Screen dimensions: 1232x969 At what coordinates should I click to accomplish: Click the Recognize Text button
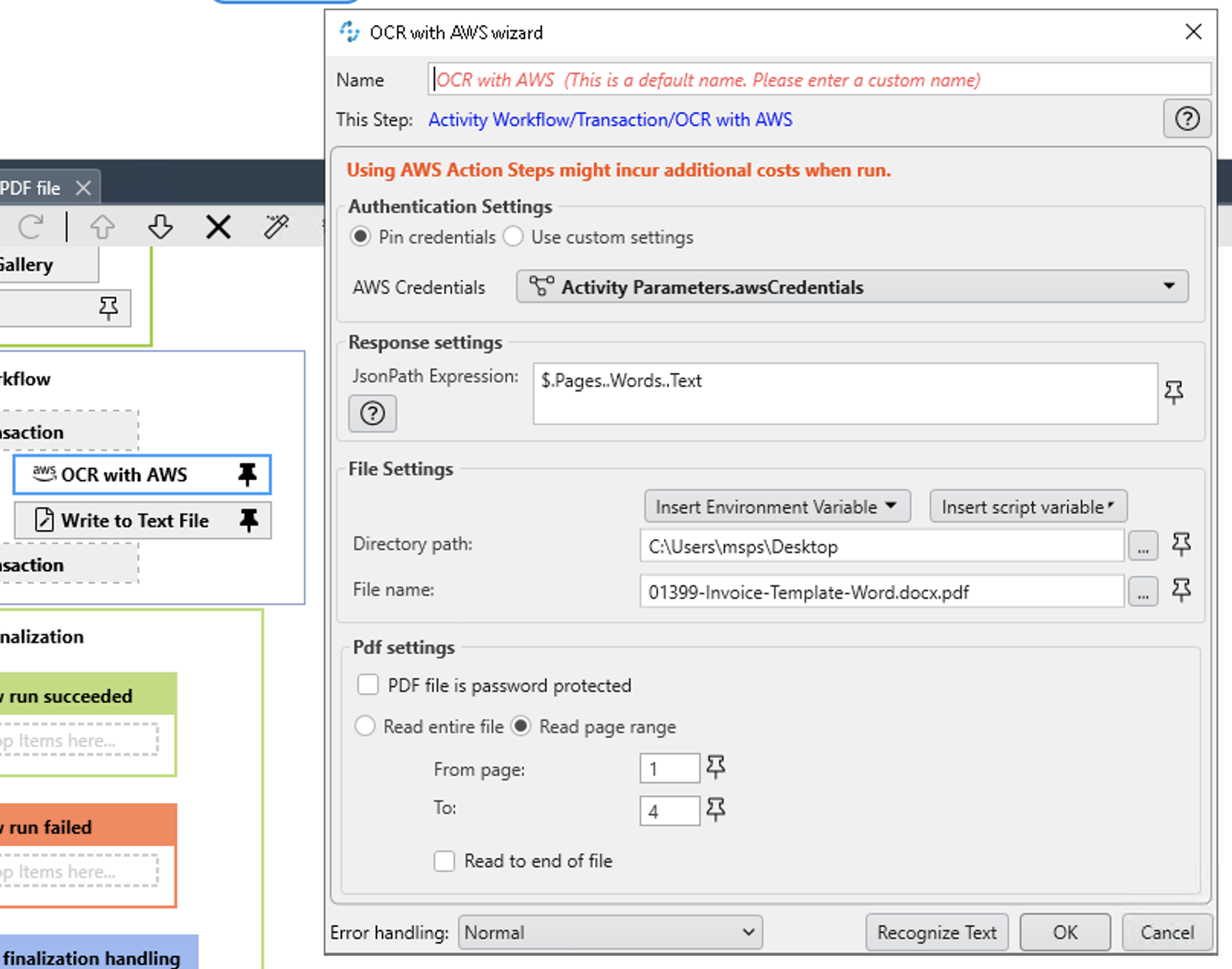pos(937,932)
